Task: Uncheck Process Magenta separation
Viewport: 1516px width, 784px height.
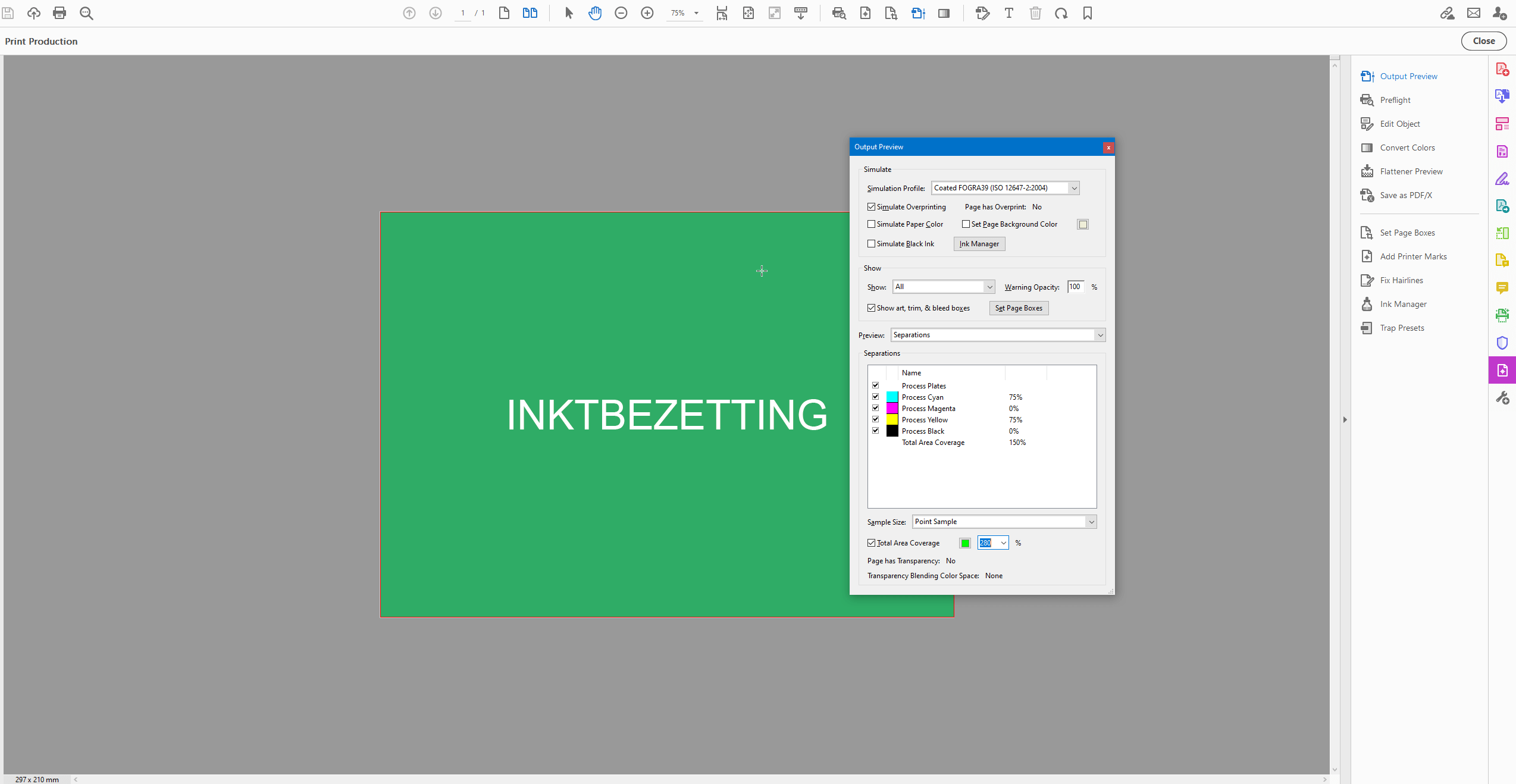Action: tap(876, 408)
